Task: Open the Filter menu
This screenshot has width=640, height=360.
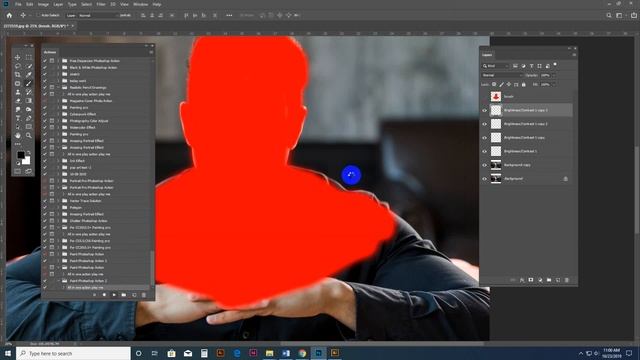Action: 101,4
